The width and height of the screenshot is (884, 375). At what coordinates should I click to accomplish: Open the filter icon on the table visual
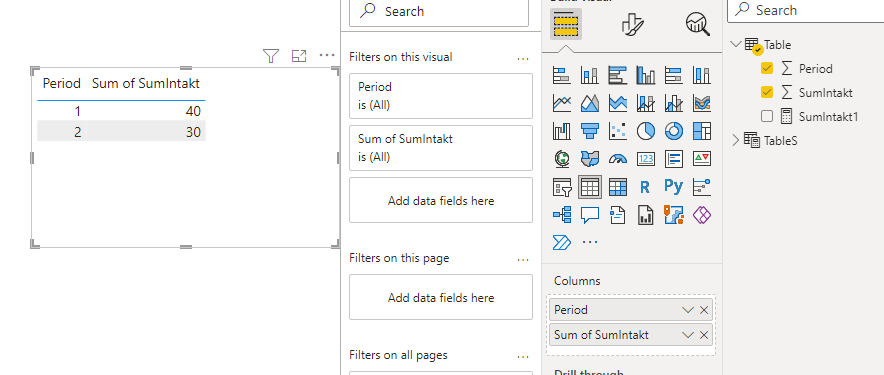pyautogui.click(x=271, y=55)
